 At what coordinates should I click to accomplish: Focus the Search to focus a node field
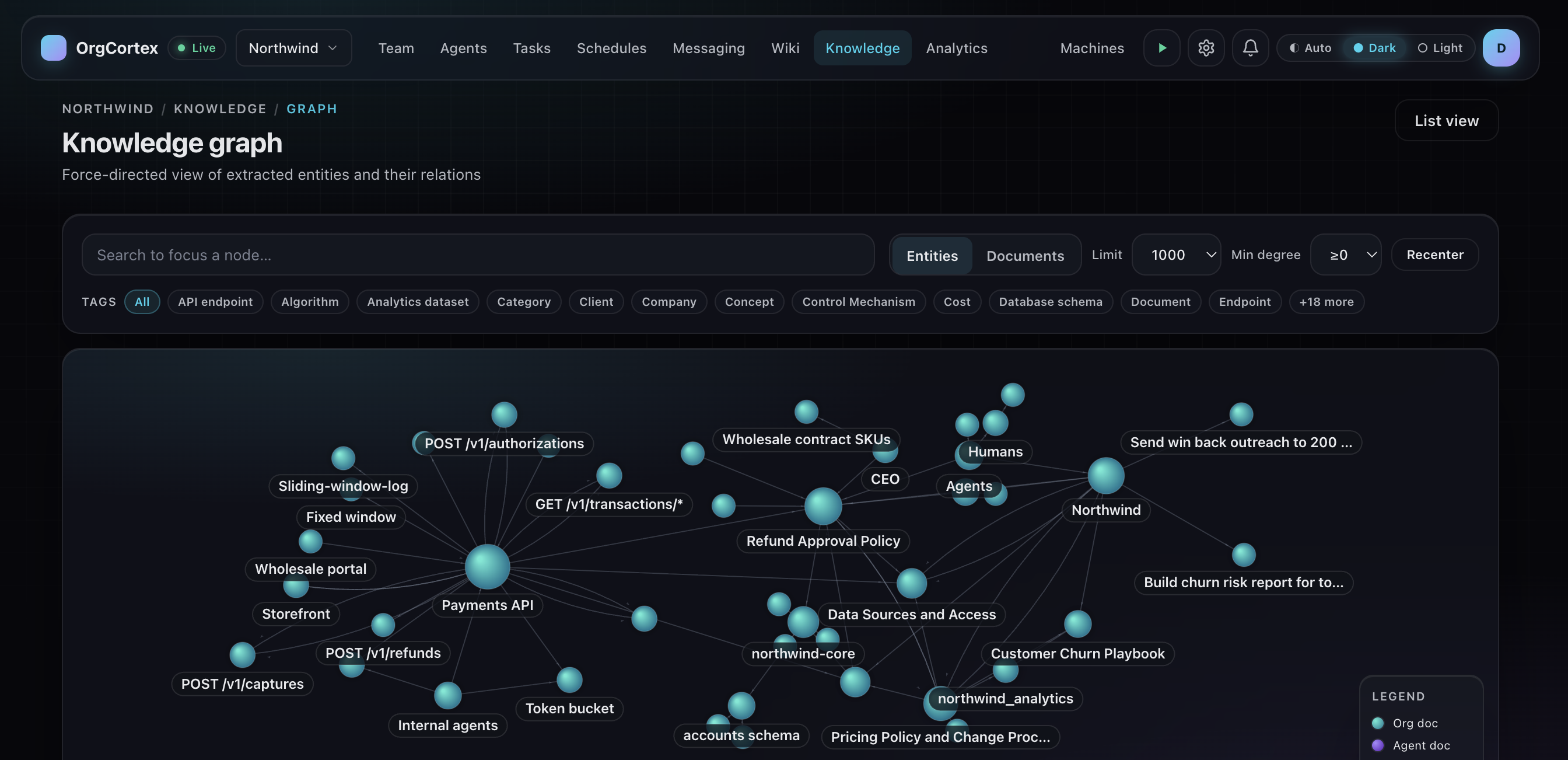pos(478,255)
